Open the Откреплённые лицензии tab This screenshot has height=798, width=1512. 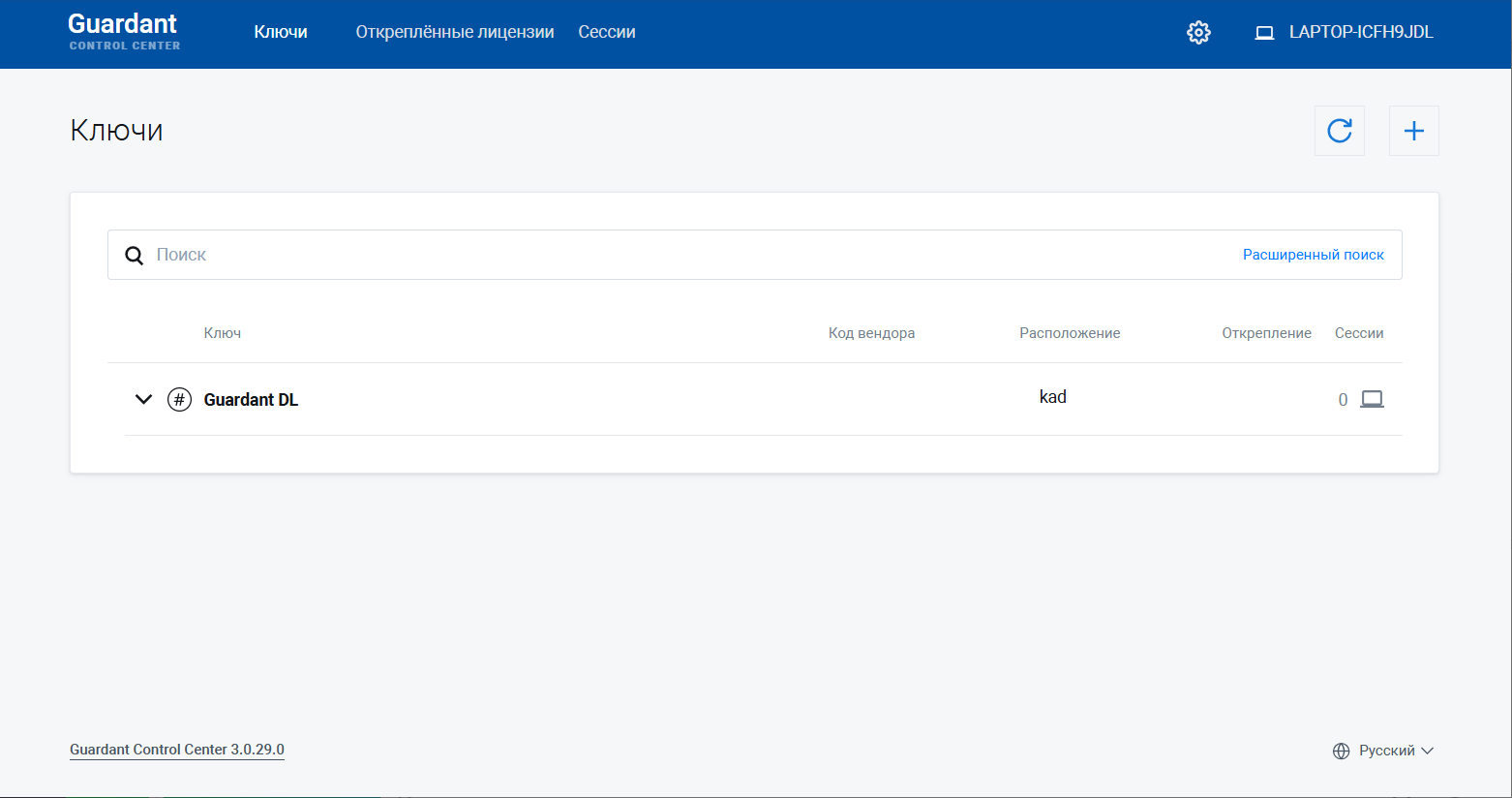coord(454,32)
